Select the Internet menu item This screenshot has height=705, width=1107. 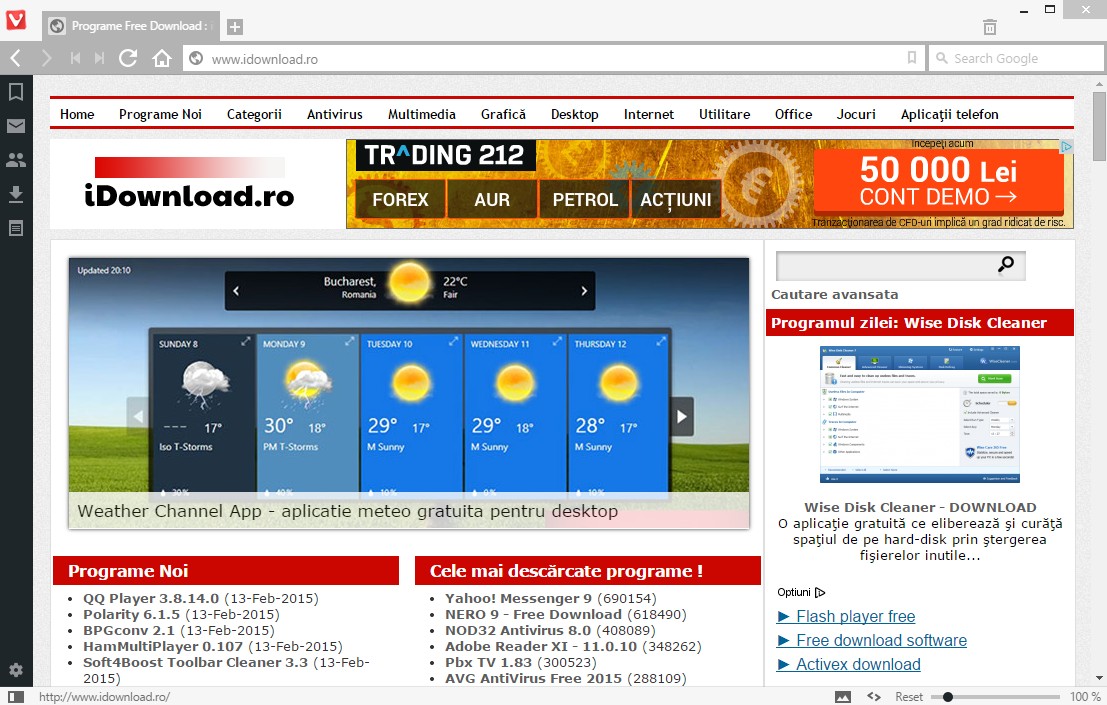tap(649, 114)
